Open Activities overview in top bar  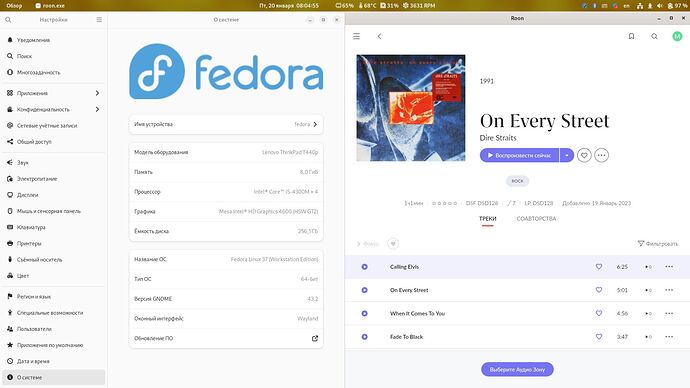tap(15, 6)
